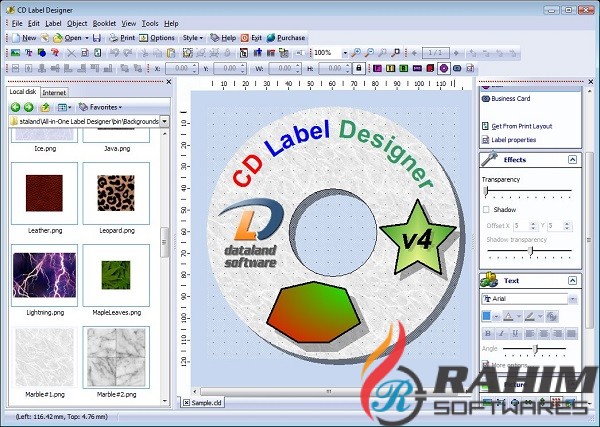Click the New label button
The height and width of the screenshot is (427, 600).
click(24, 38)
